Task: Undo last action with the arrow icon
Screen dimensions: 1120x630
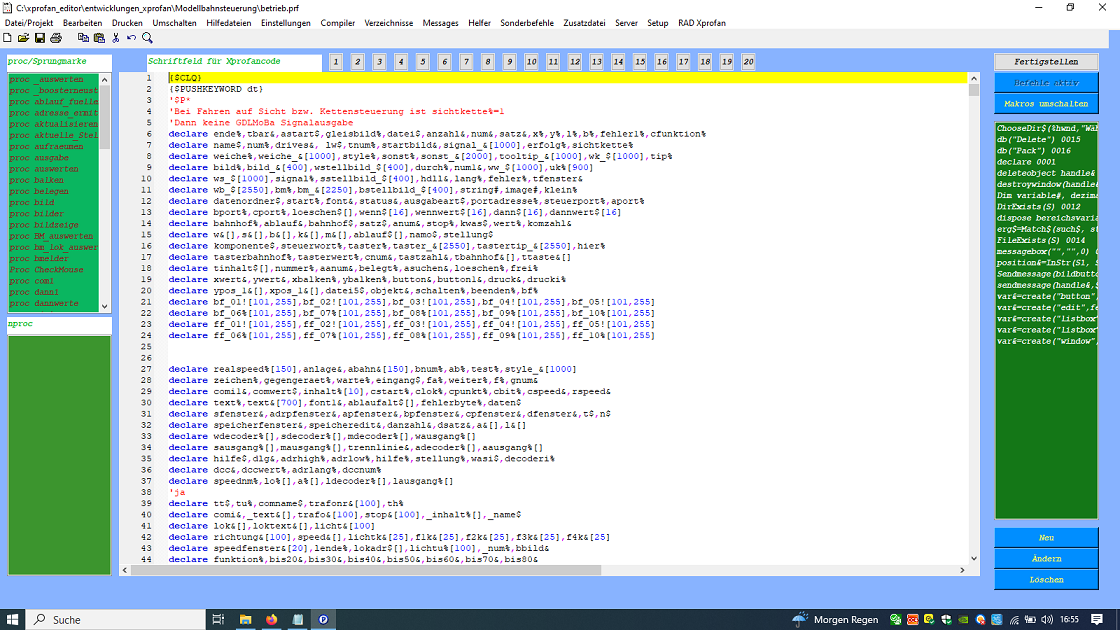Action: [131, 38]
